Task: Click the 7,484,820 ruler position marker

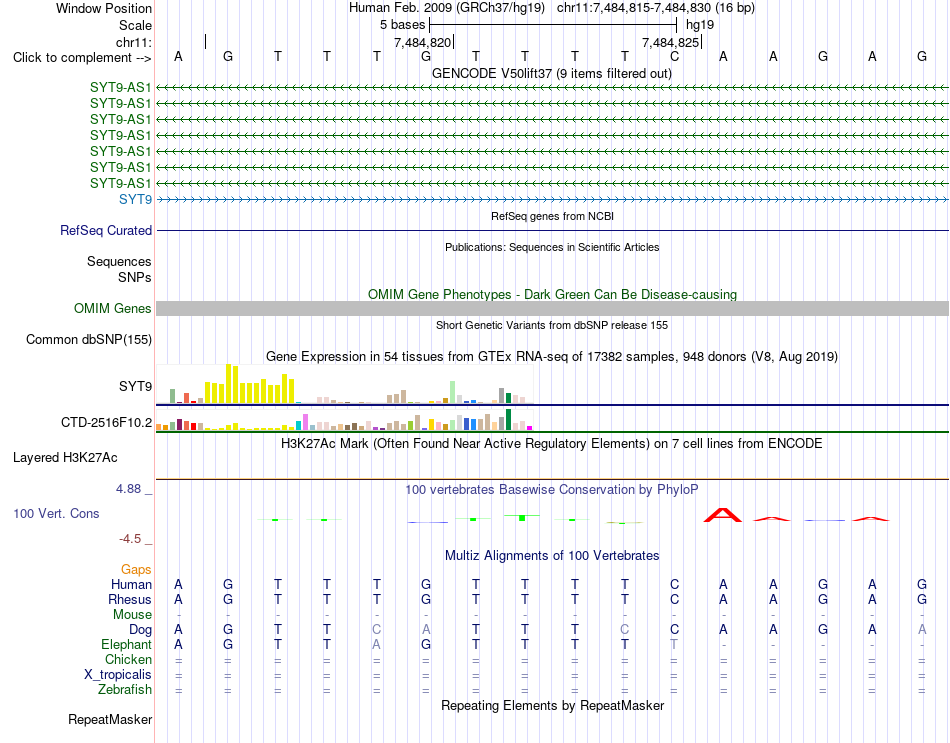Action: click(x=422, y=42)
